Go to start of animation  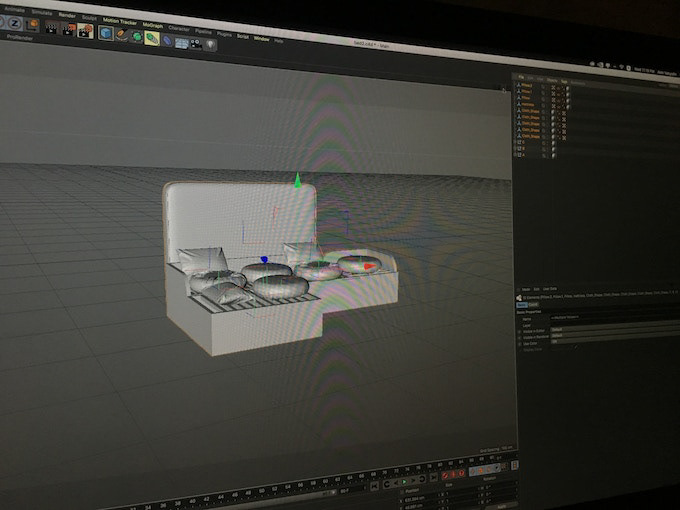coord(375,486)
